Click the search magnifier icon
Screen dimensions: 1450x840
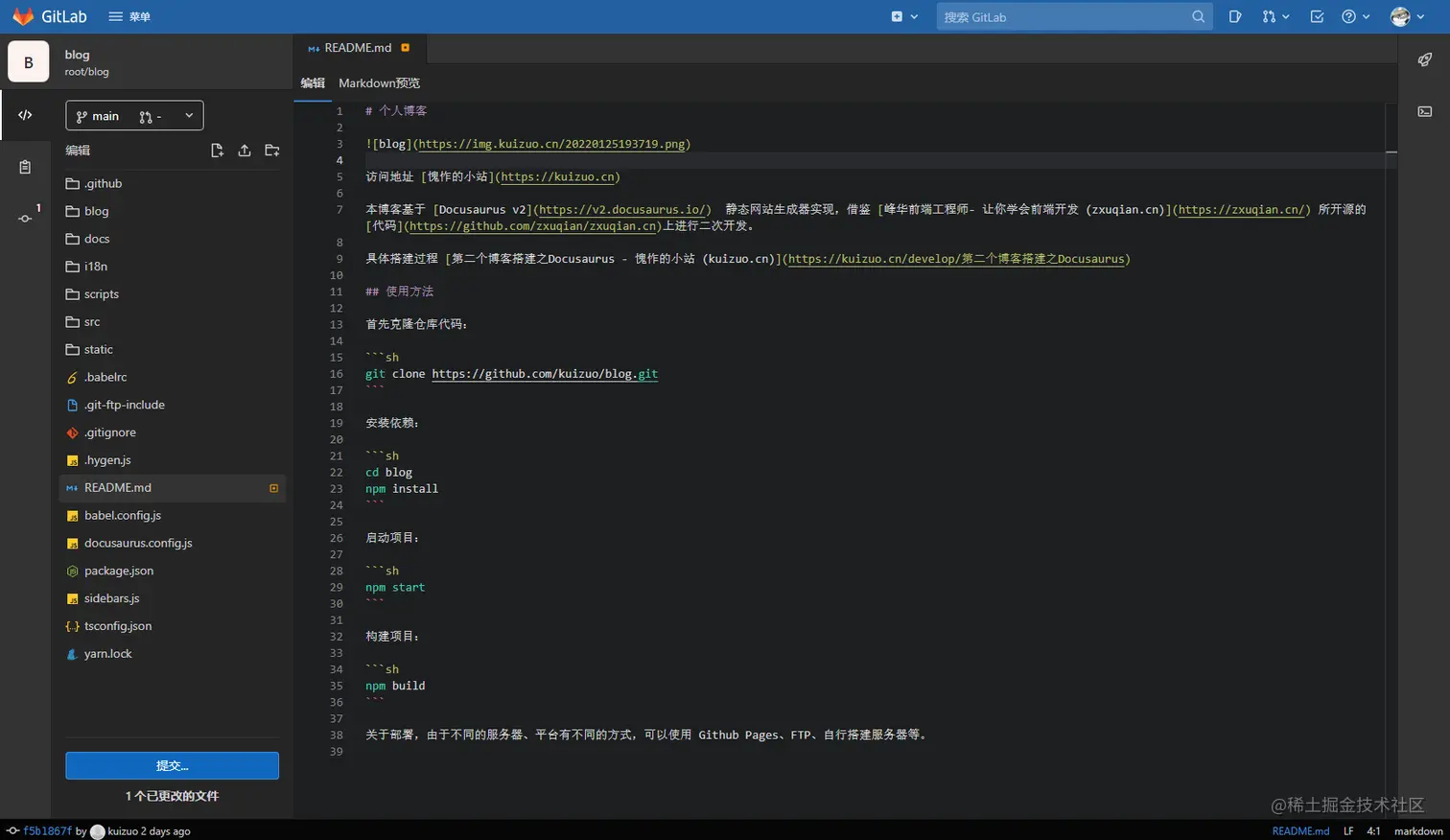tap(1198, 16)
